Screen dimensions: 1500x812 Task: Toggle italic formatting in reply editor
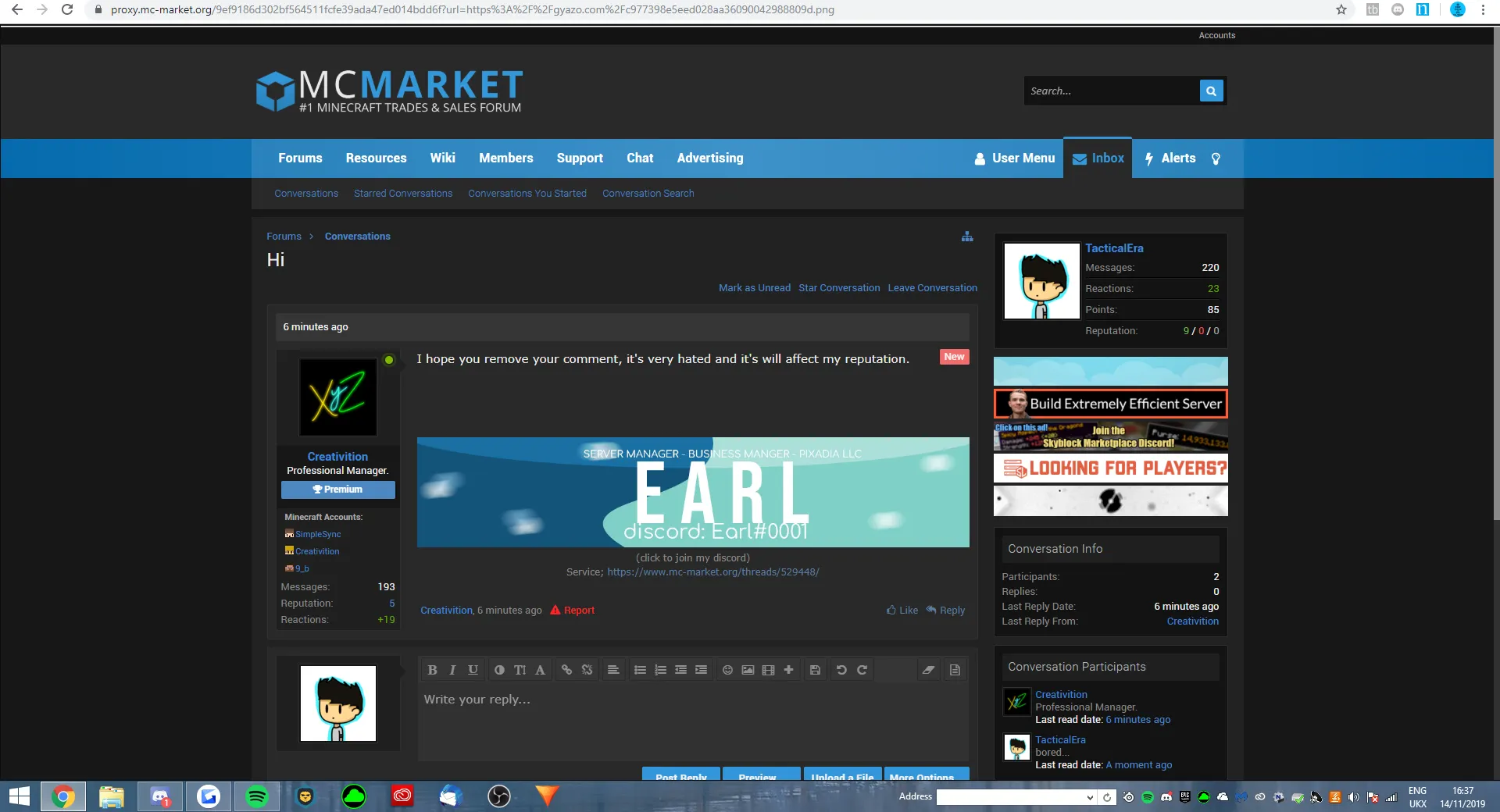point(452,670)
